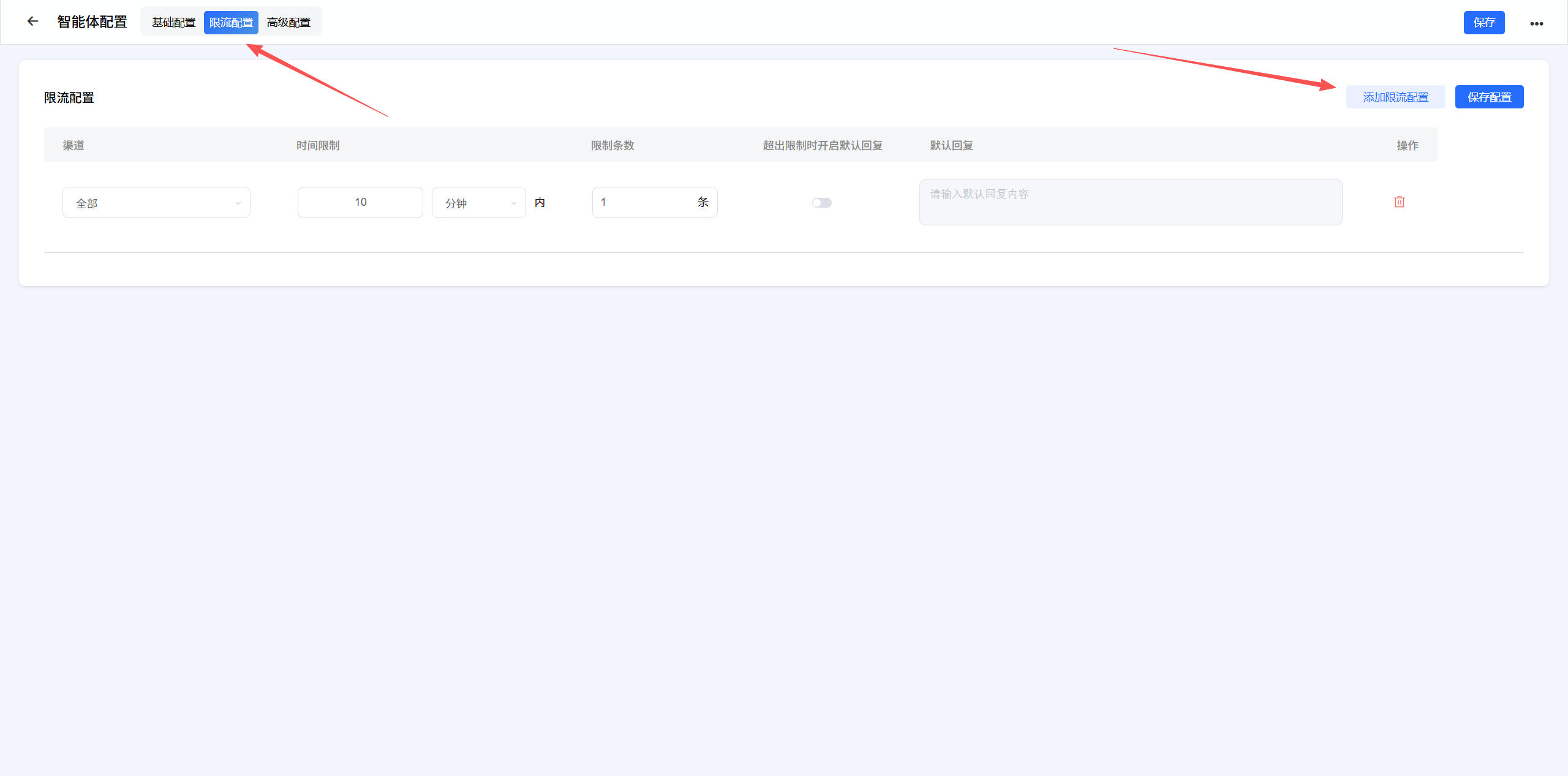Click the 添加限流配置 button

click(x=1395, y=97)
